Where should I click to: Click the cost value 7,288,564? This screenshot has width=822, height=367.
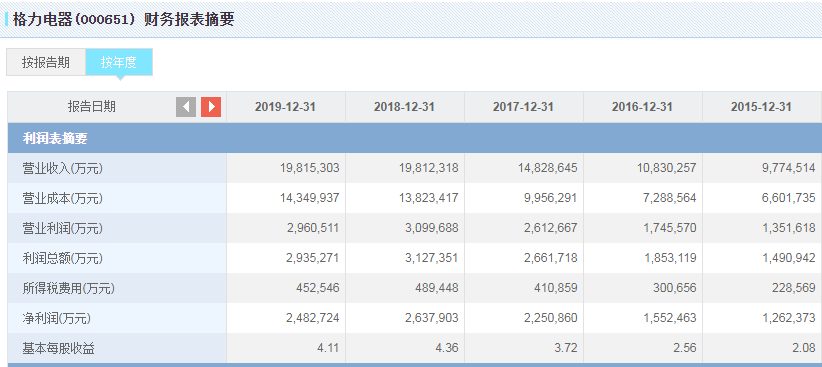[x=669, y=198]
